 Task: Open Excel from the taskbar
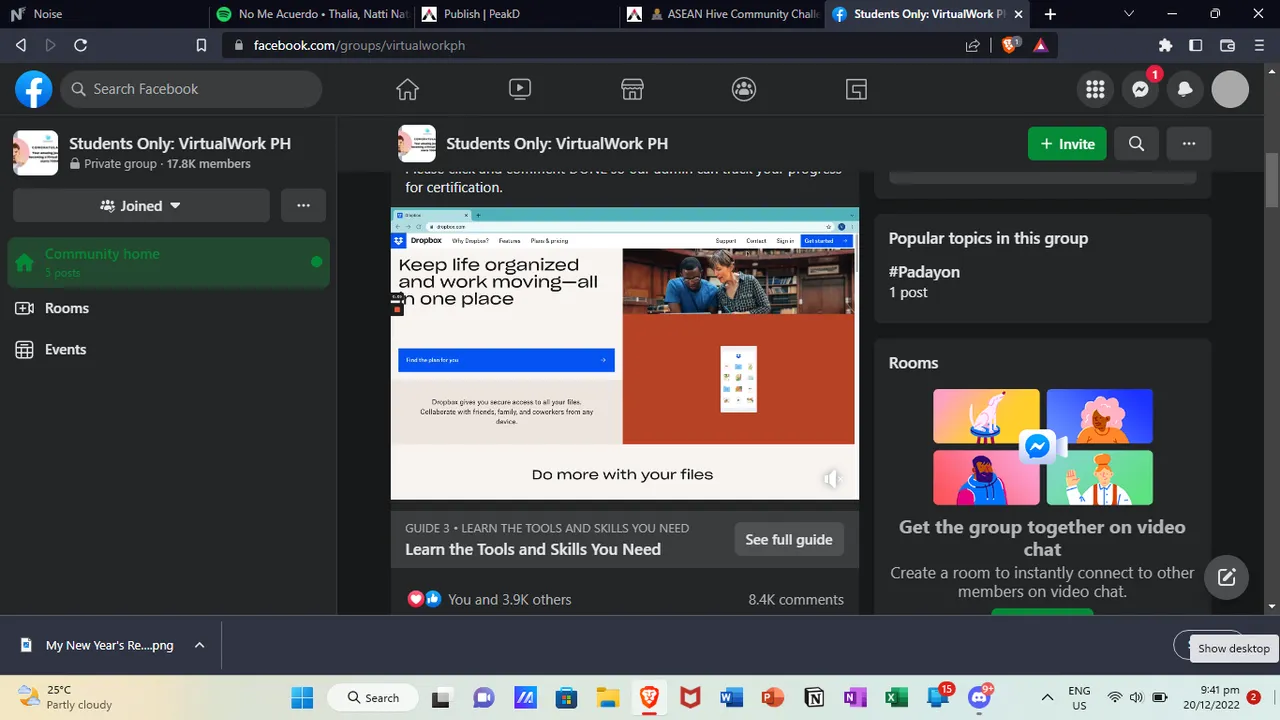pos(896,697)
